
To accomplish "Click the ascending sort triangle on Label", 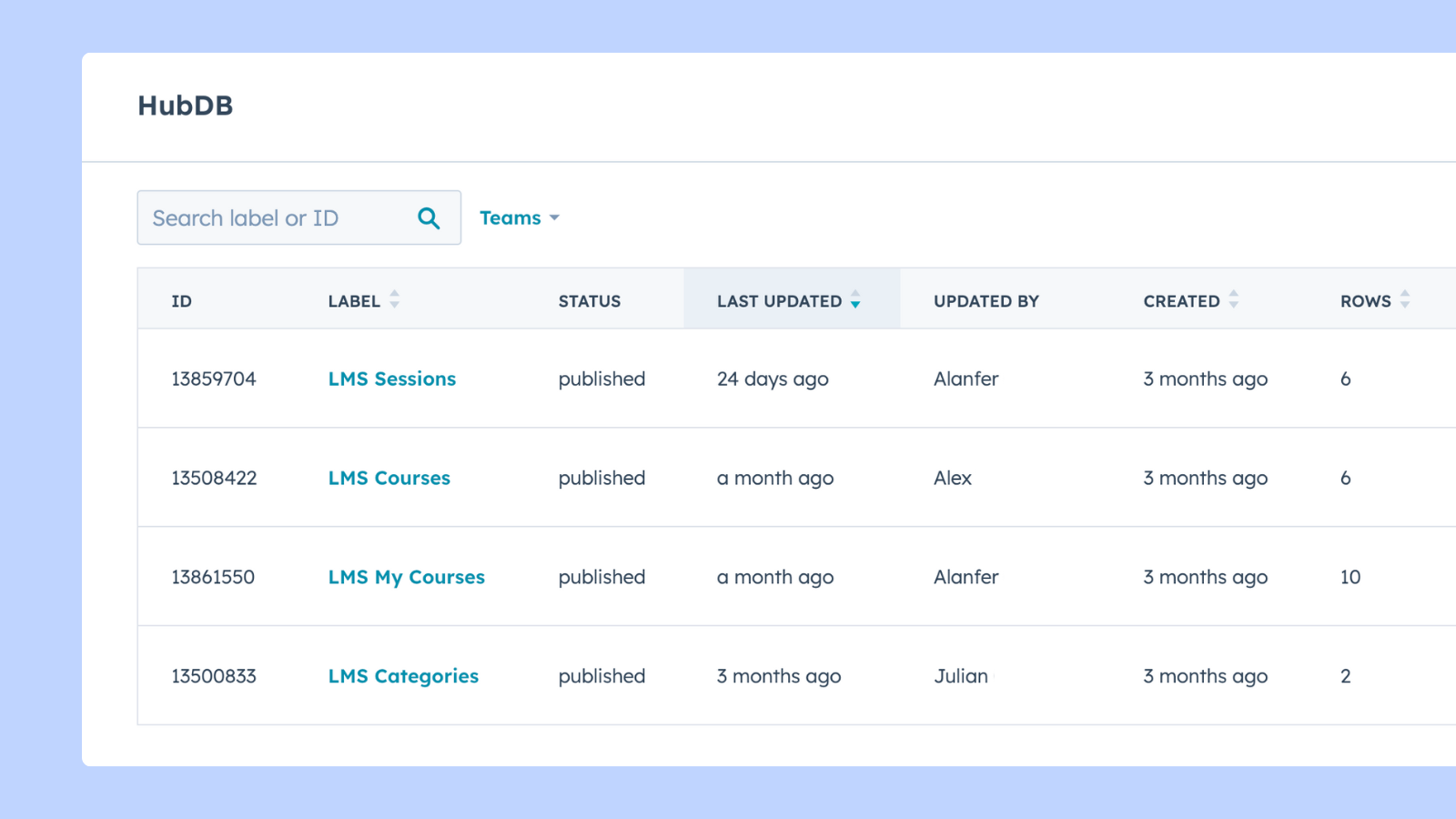I will (x=394, y=294).
